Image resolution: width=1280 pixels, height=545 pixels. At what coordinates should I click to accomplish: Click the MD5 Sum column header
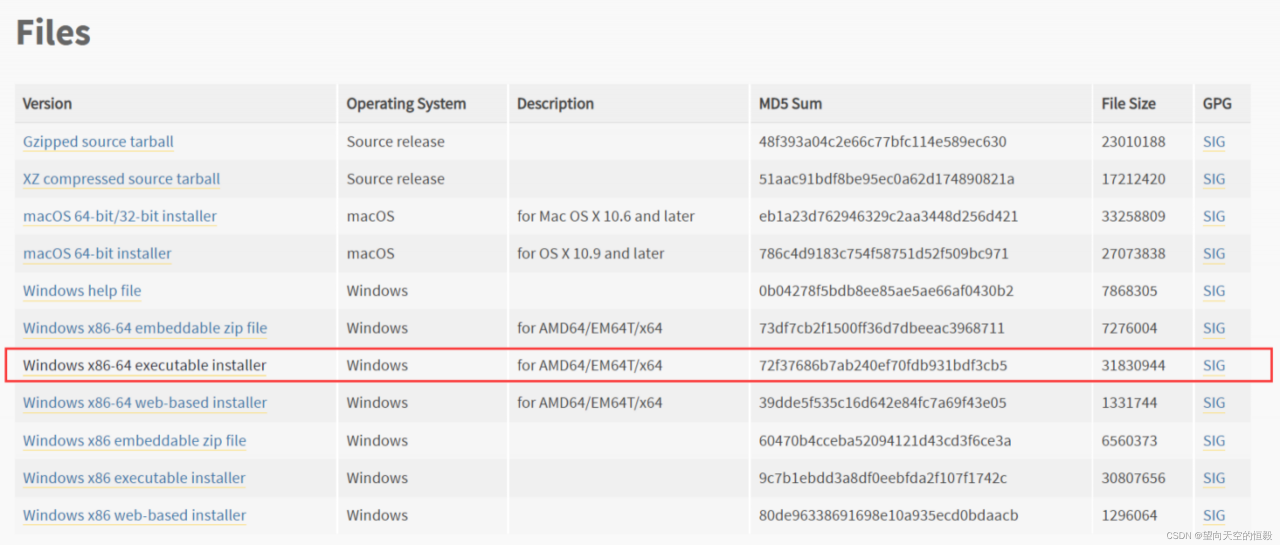point(790,104)
